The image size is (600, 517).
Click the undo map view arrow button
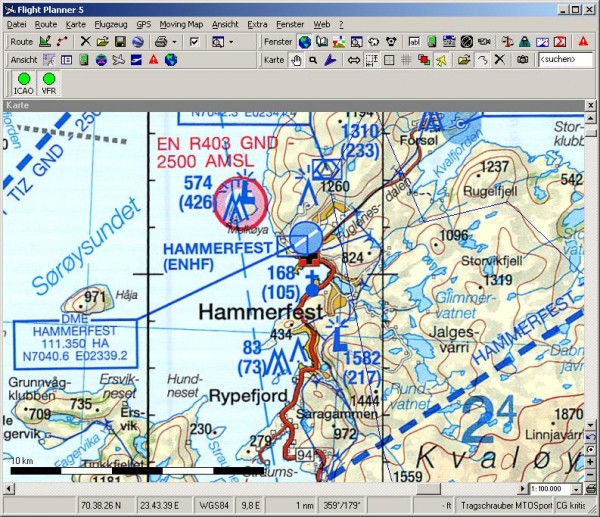(590, 437)
